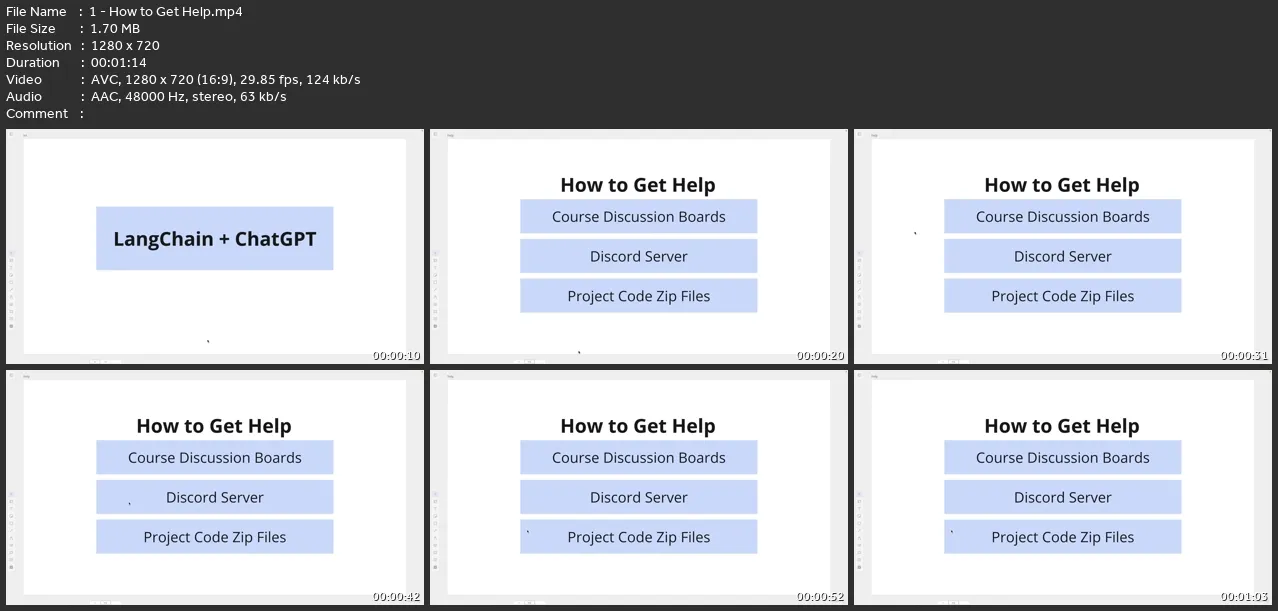Click 'Discord Server' in the 00:00:31 frame
This screenshot has height=611, width=1278.
1062,256
